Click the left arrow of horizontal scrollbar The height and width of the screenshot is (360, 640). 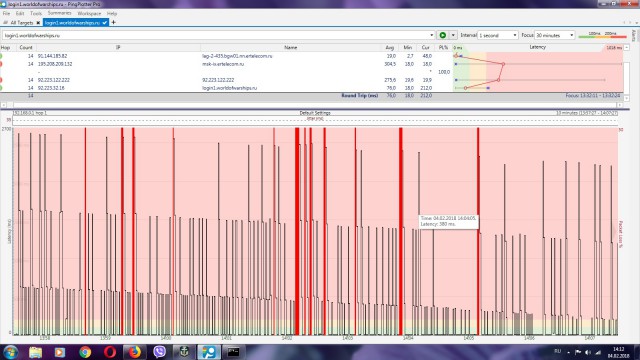4,105
